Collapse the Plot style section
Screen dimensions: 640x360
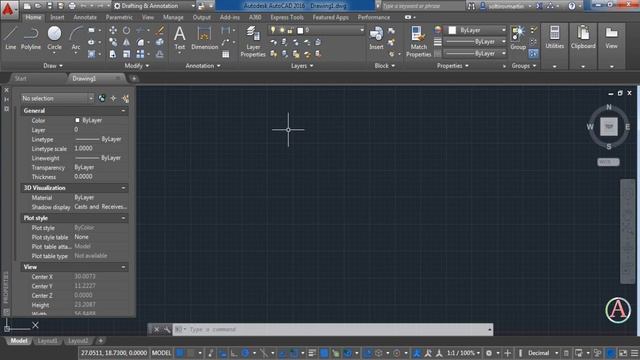point(123,218)
